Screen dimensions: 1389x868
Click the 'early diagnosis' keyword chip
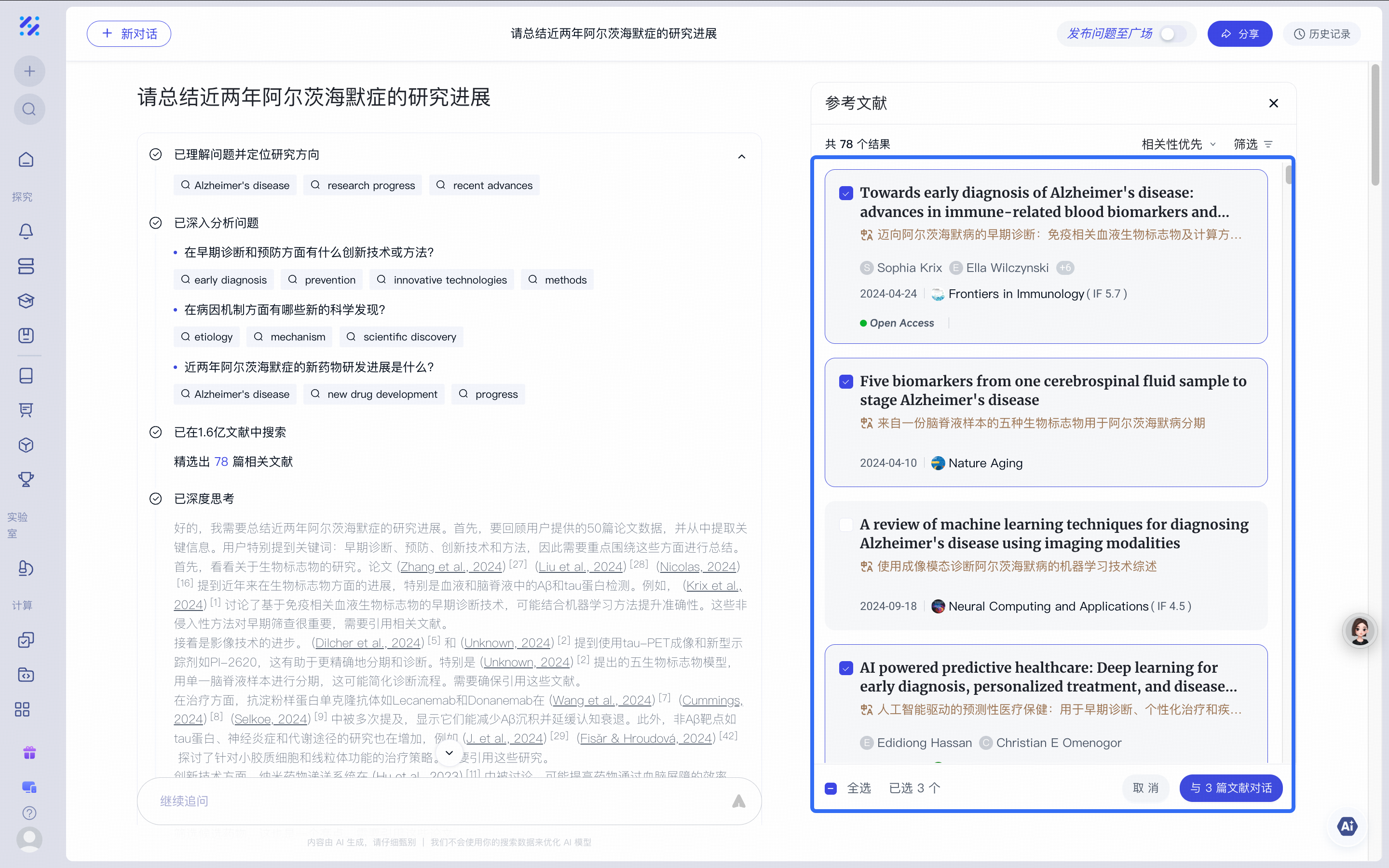point(224,280)
